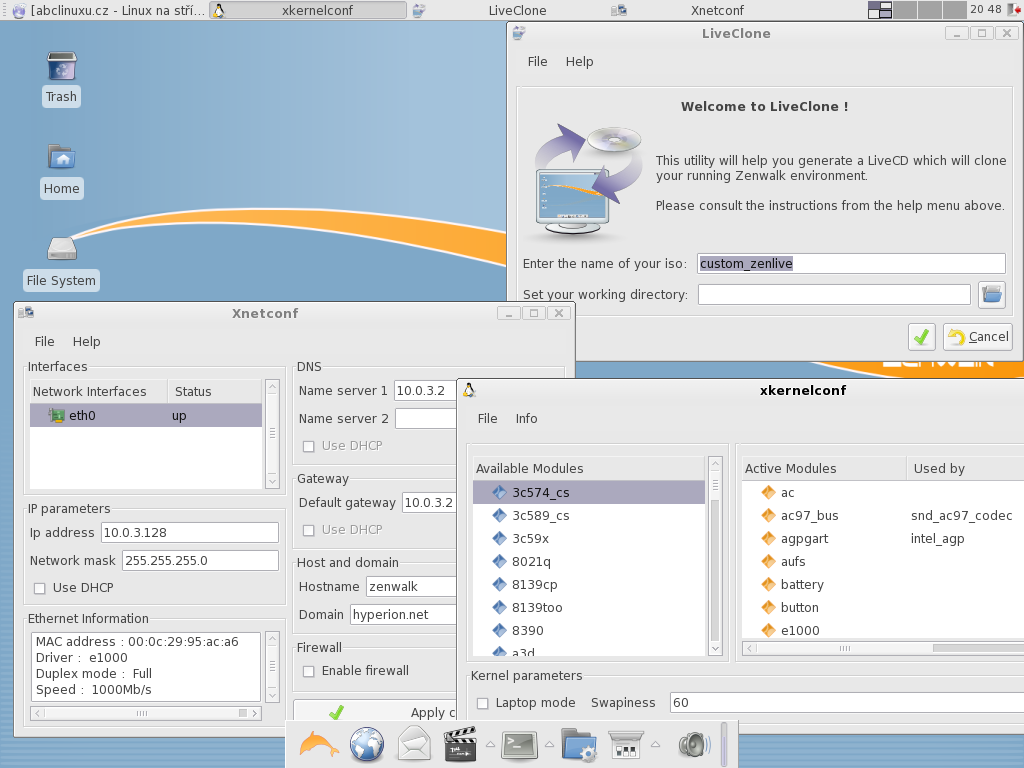Select the button active module
The height and width of the screenshot is (768, 1024).
pyautogui.click(x=883, y=607)
